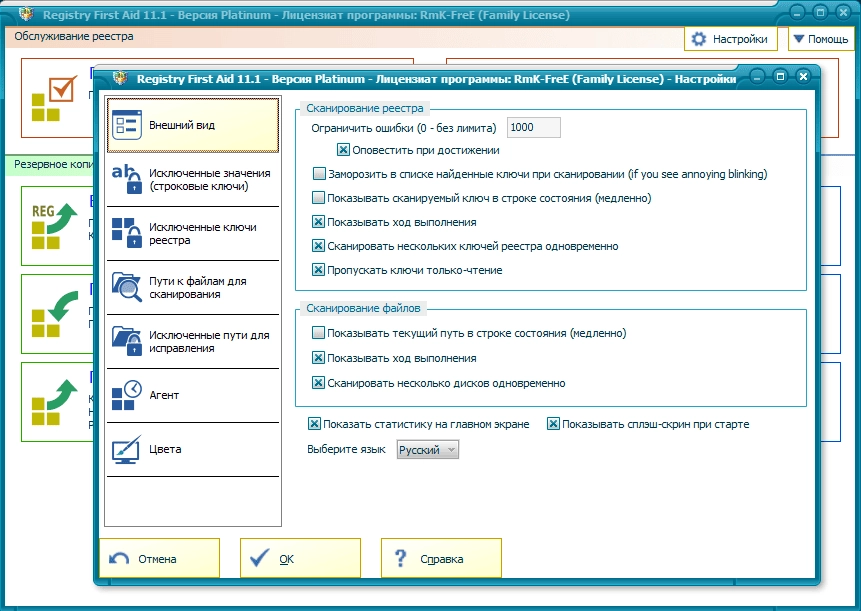The height and width of the screenshot is (611, 861).
Task: Confirm settings with the OK button
Action: pyautogui.click(x=300, y=558)
